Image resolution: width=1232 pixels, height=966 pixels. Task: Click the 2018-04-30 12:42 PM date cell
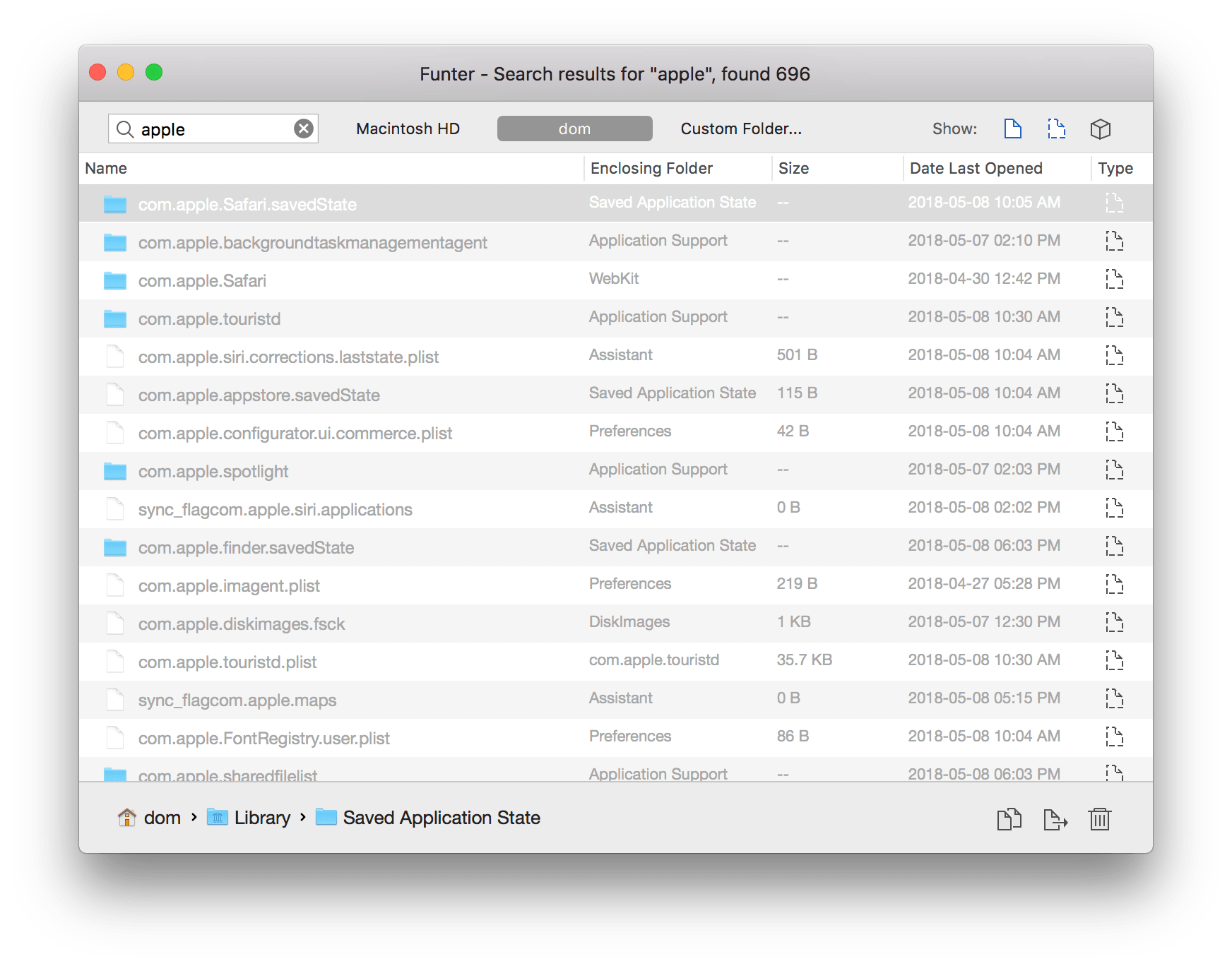pyautogui.click(x=984, y=278)
